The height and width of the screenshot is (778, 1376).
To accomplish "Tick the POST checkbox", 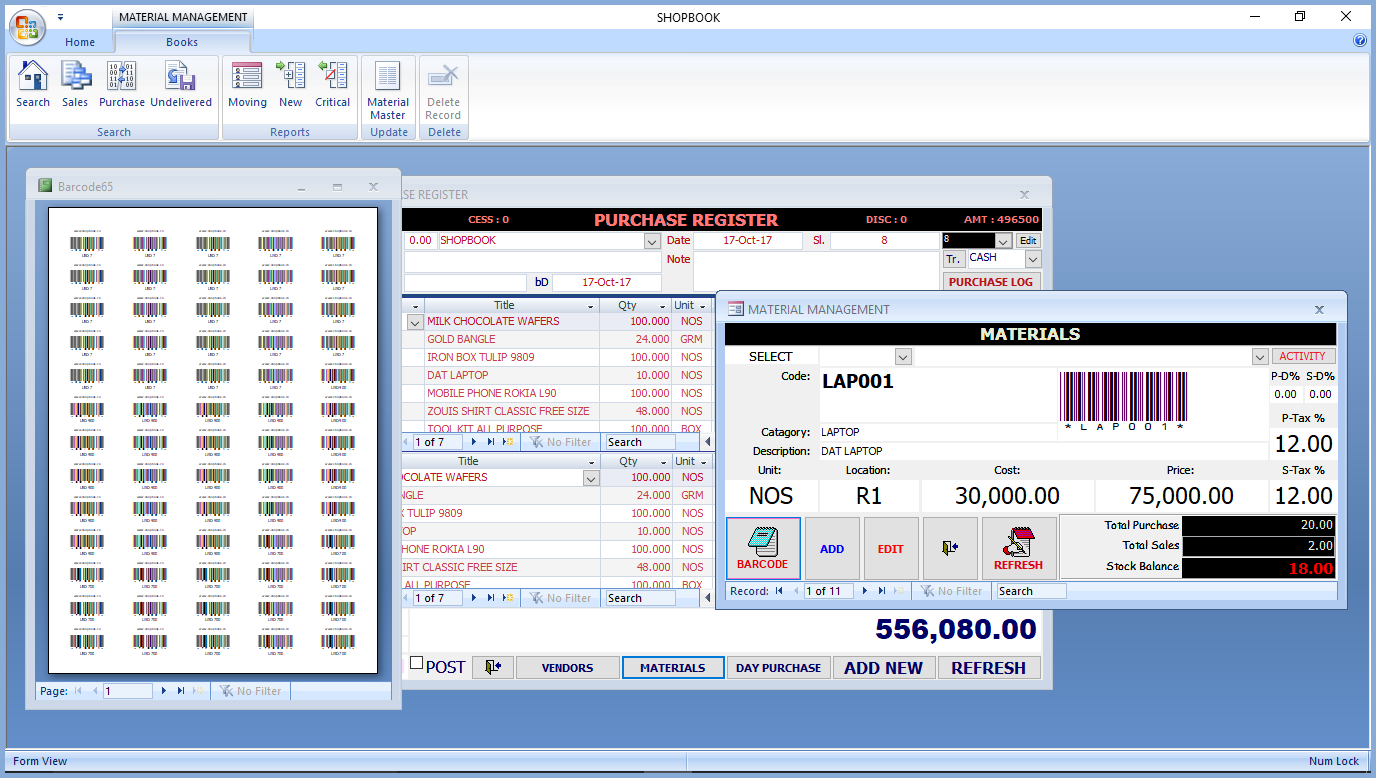I will point(417,665).
